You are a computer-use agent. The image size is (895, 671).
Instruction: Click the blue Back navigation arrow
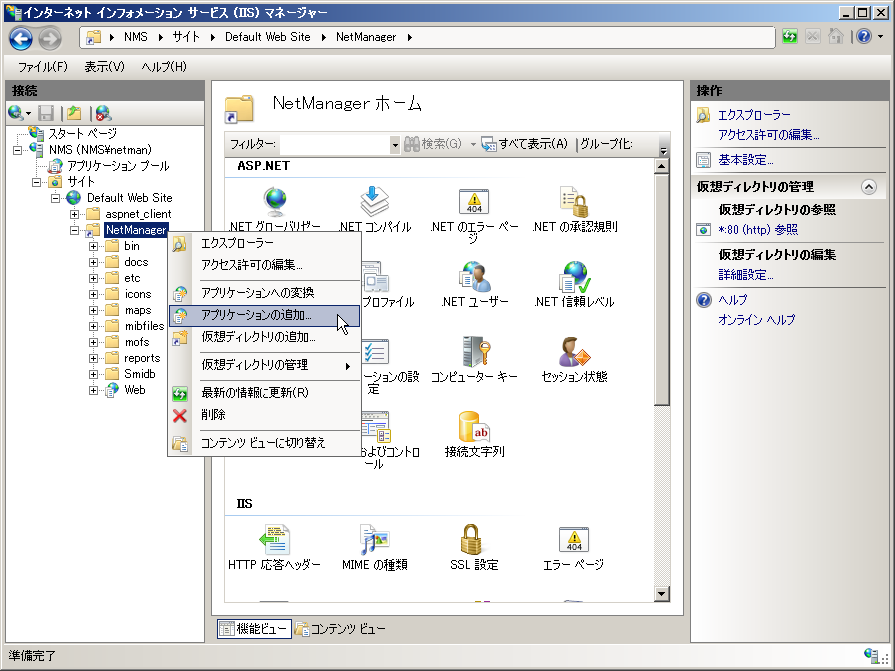[x=21, y=38]
